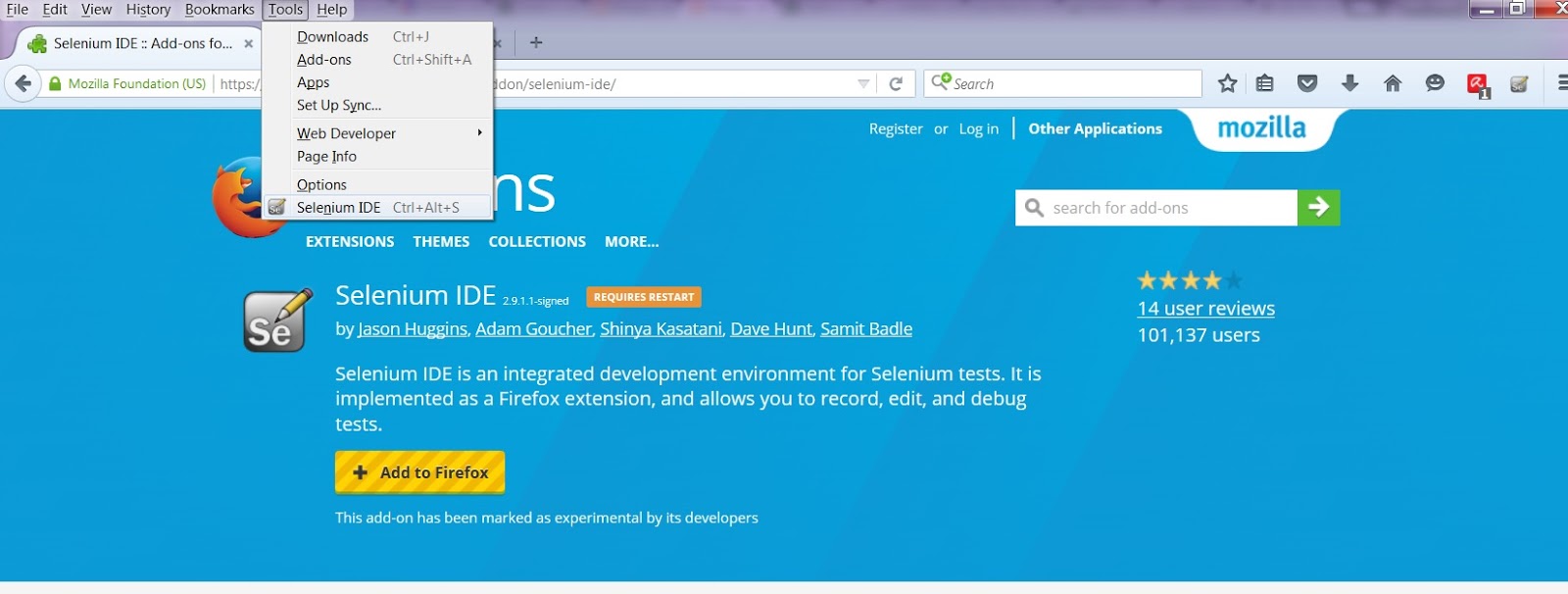
Task: Select Apps in Tools menu
Action: click(377, 82)
